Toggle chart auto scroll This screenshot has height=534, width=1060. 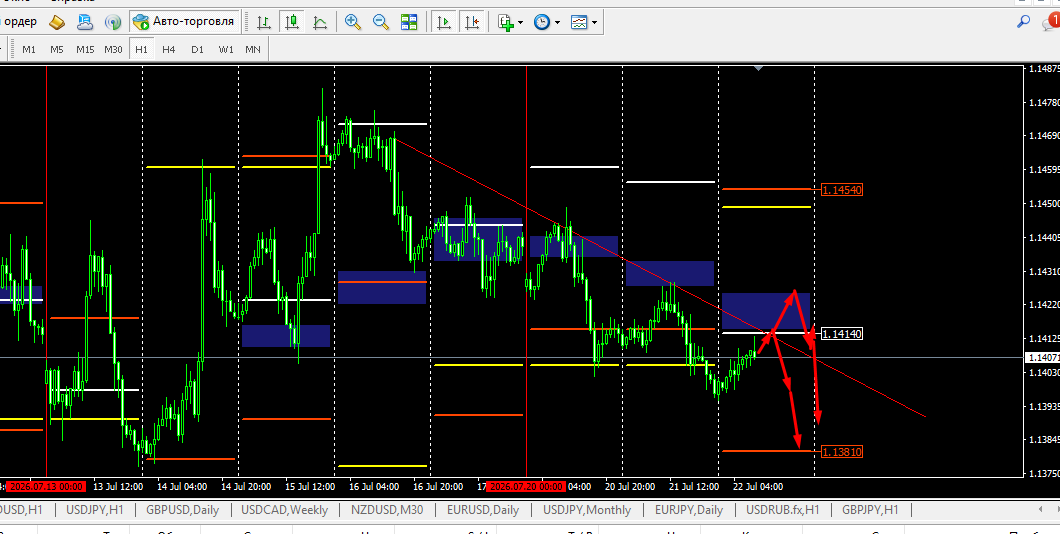(x=443, y=22)
